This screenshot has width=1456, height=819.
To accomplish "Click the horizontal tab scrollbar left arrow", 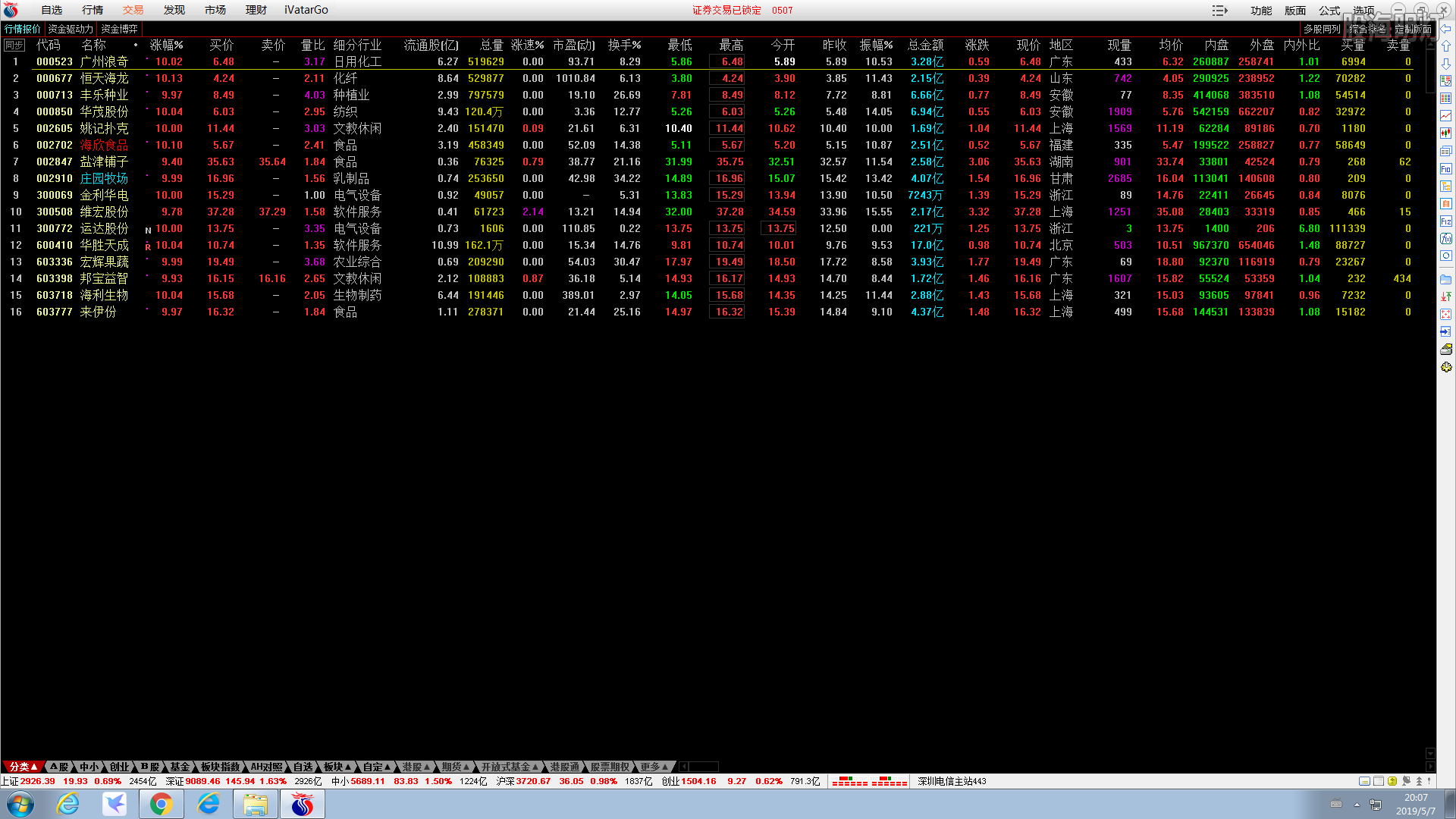I will (684, 767).
